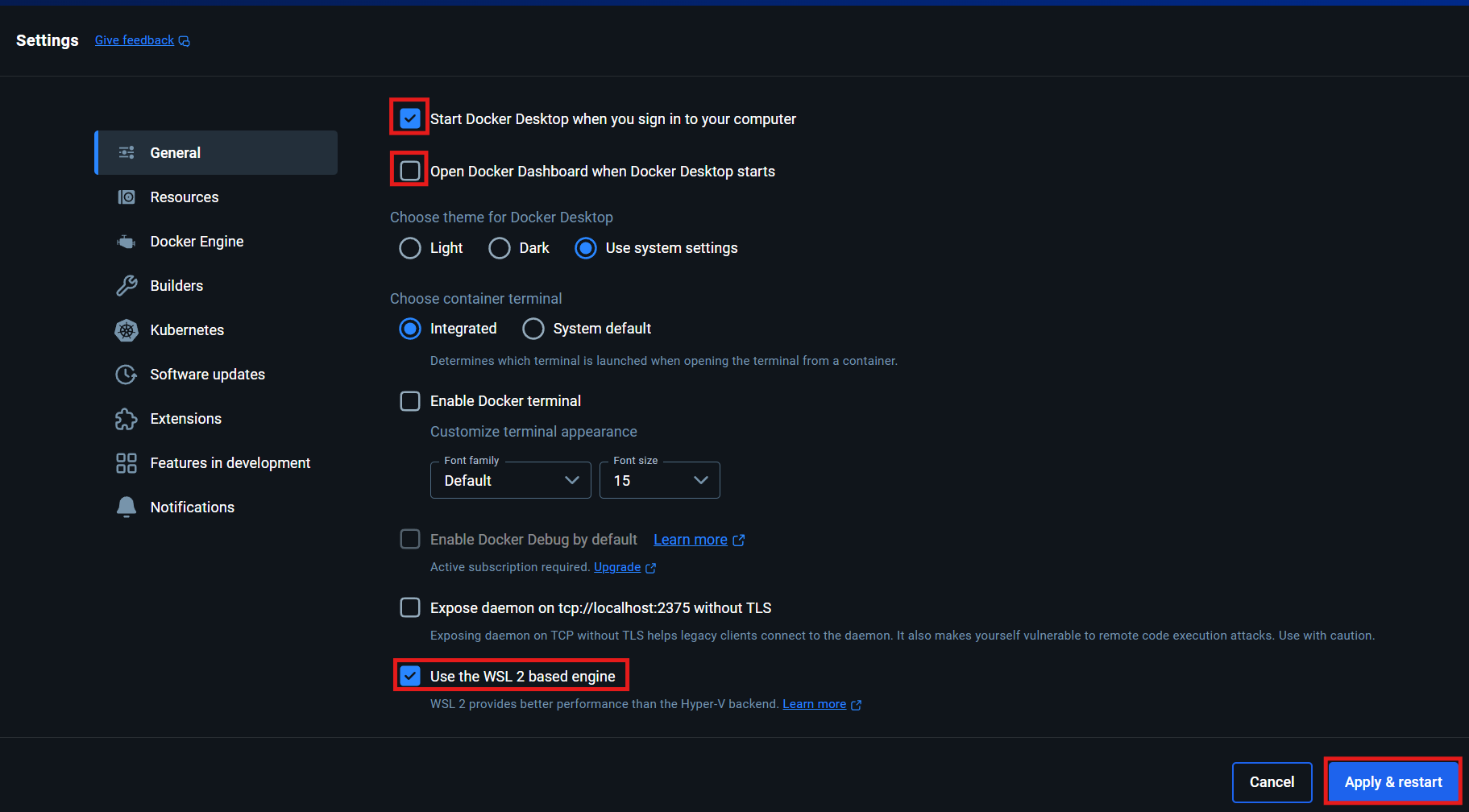Check Enable Docker terminal box
This screenshot has width=1469, height=812.
[x=410, y=401]
